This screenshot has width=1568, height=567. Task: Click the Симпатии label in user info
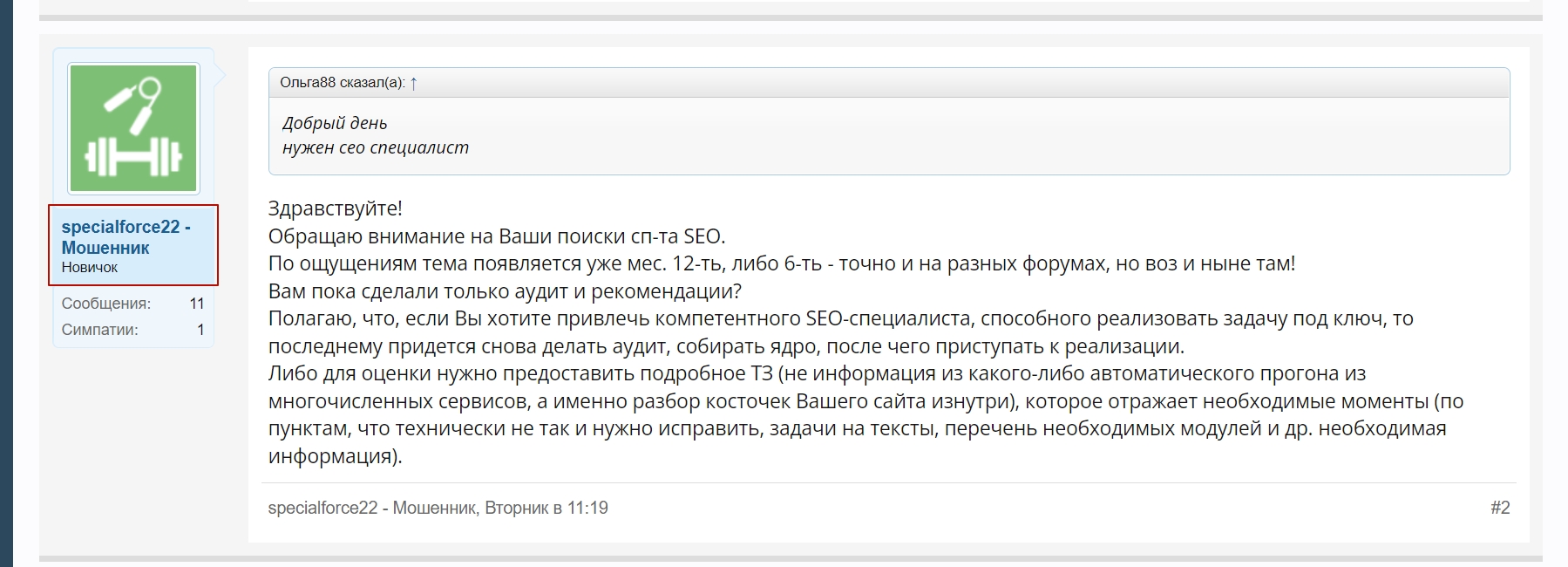coord(99,330)
